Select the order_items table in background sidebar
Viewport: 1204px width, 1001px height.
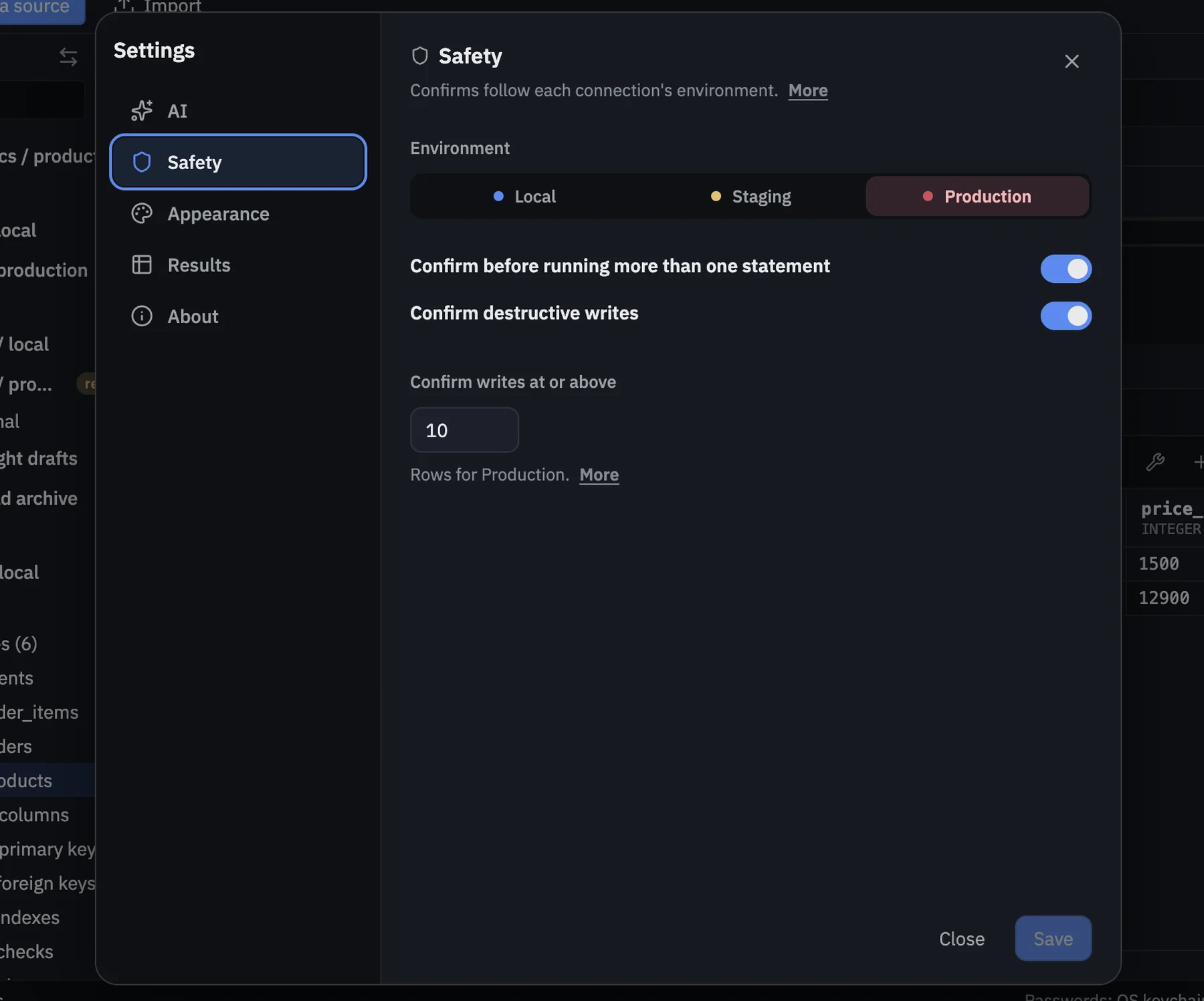pos(39,712)
